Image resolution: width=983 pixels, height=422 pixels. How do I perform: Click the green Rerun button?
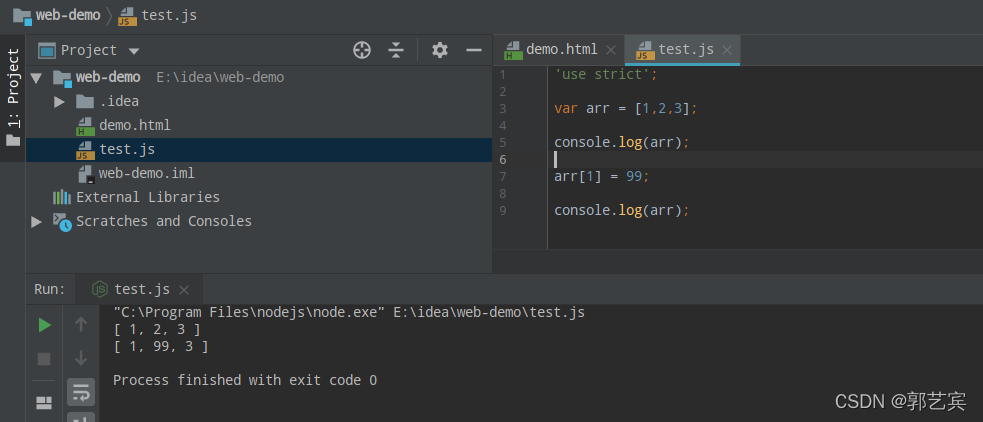coord(44,325)
